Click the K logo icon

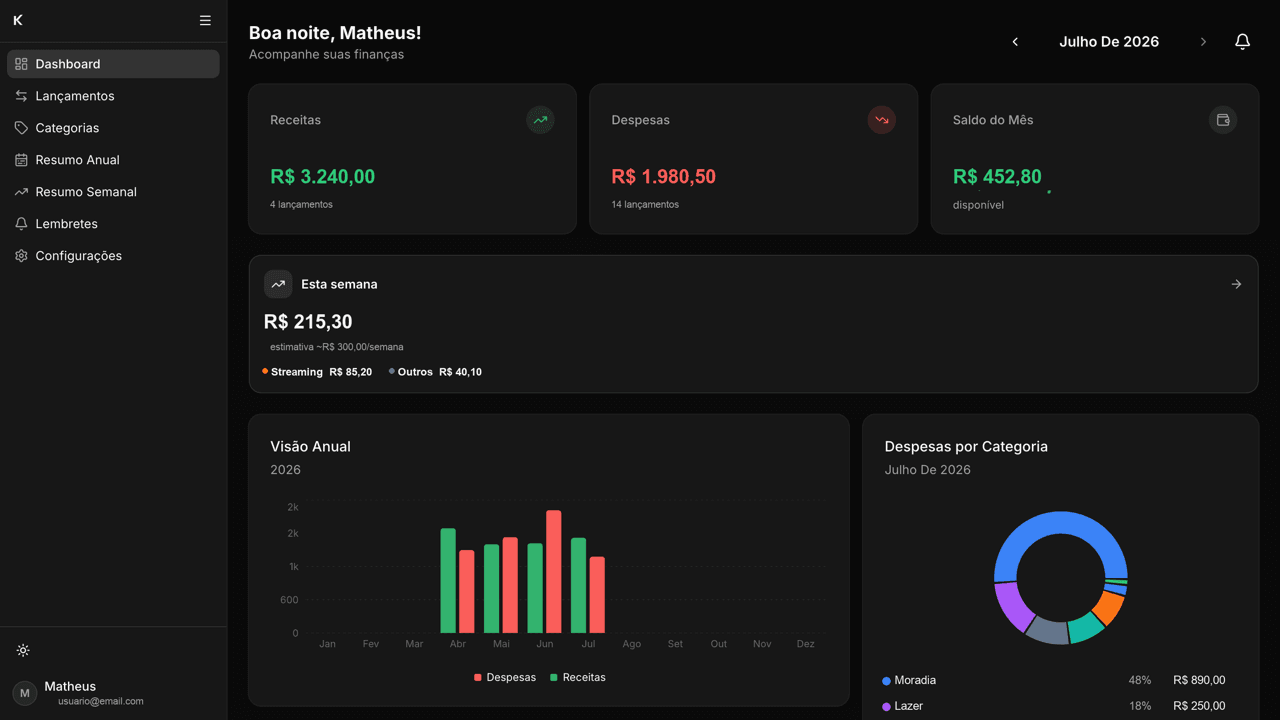[18, 20]
